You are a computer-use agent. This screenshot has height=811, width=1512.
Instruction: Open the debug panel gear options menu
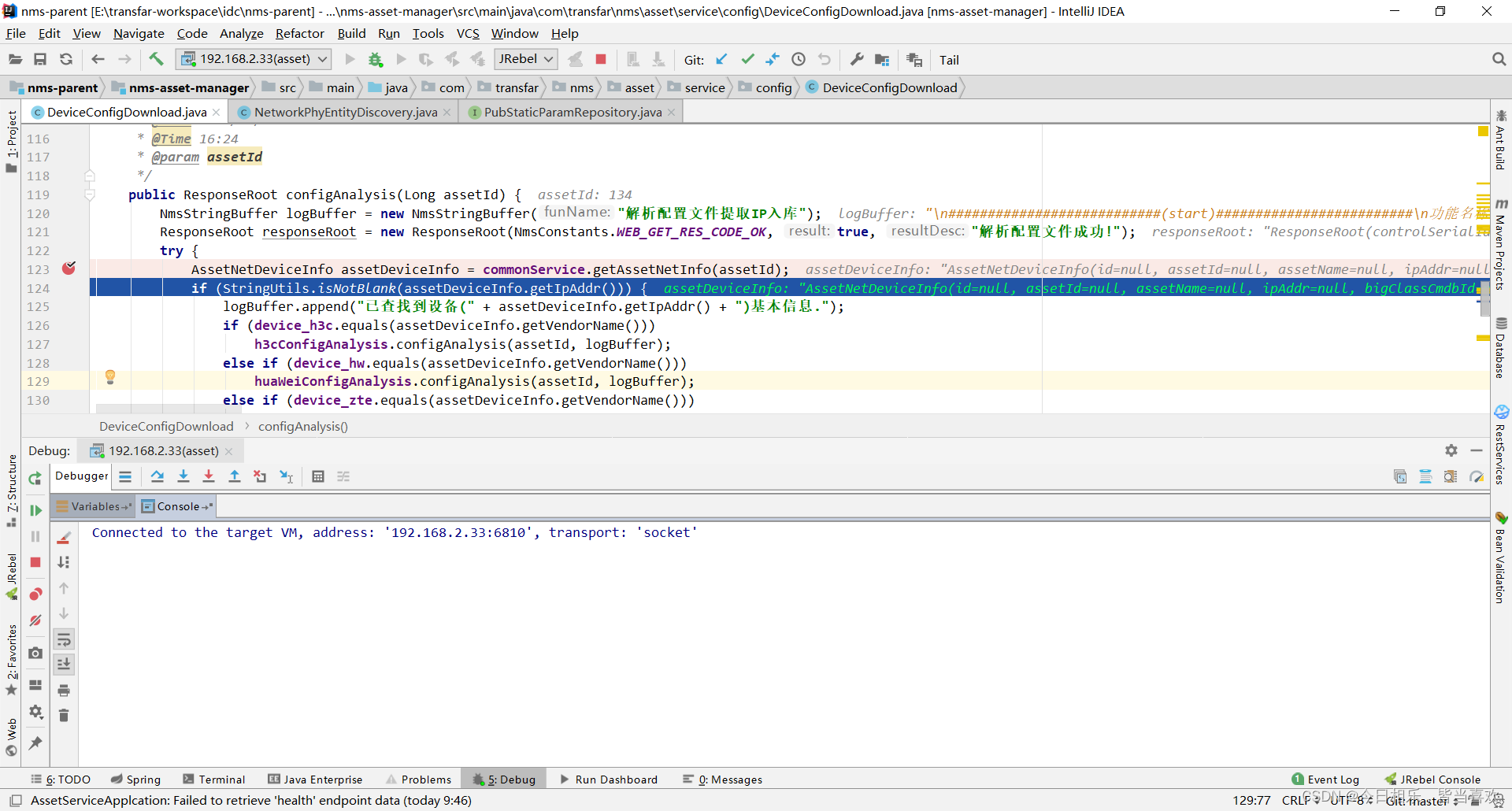point(1451,450)
